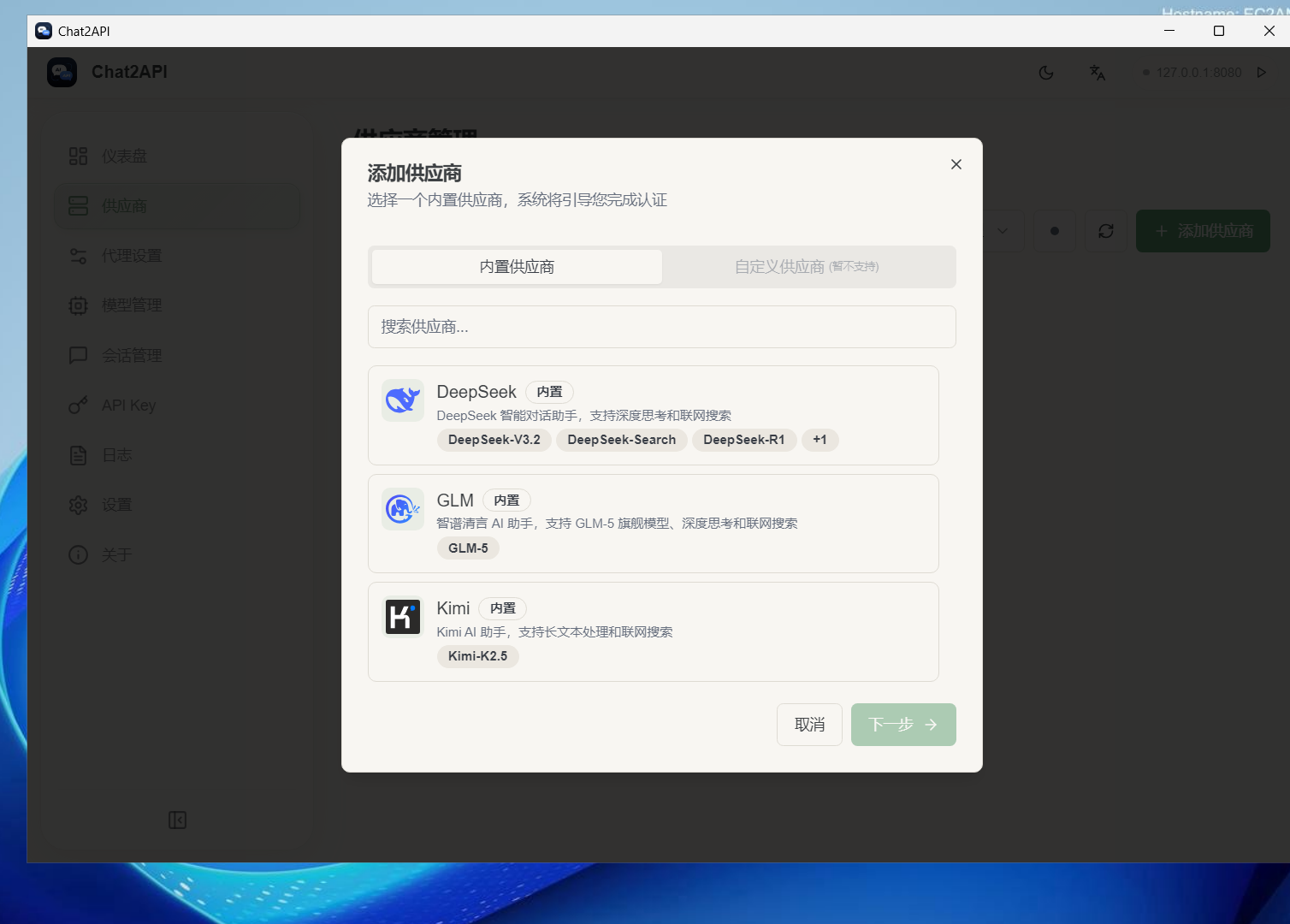1290x924 pixels.
Task: Click the Kimi provider name
Action: click(x=453, y=608)
